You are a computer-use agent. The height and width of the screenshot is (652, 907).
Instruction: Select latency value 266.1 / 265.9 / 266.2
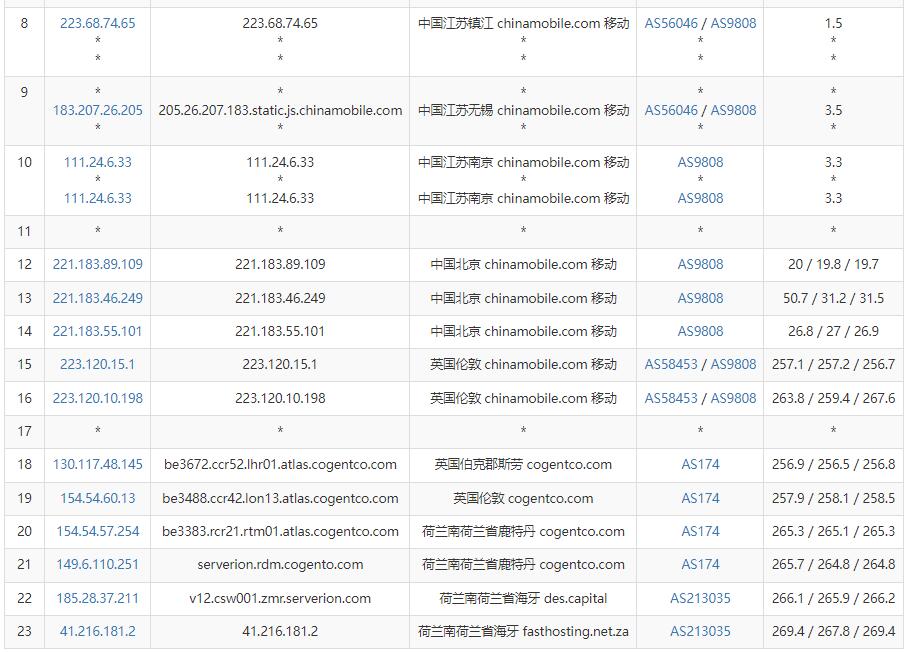click(833, 598)
